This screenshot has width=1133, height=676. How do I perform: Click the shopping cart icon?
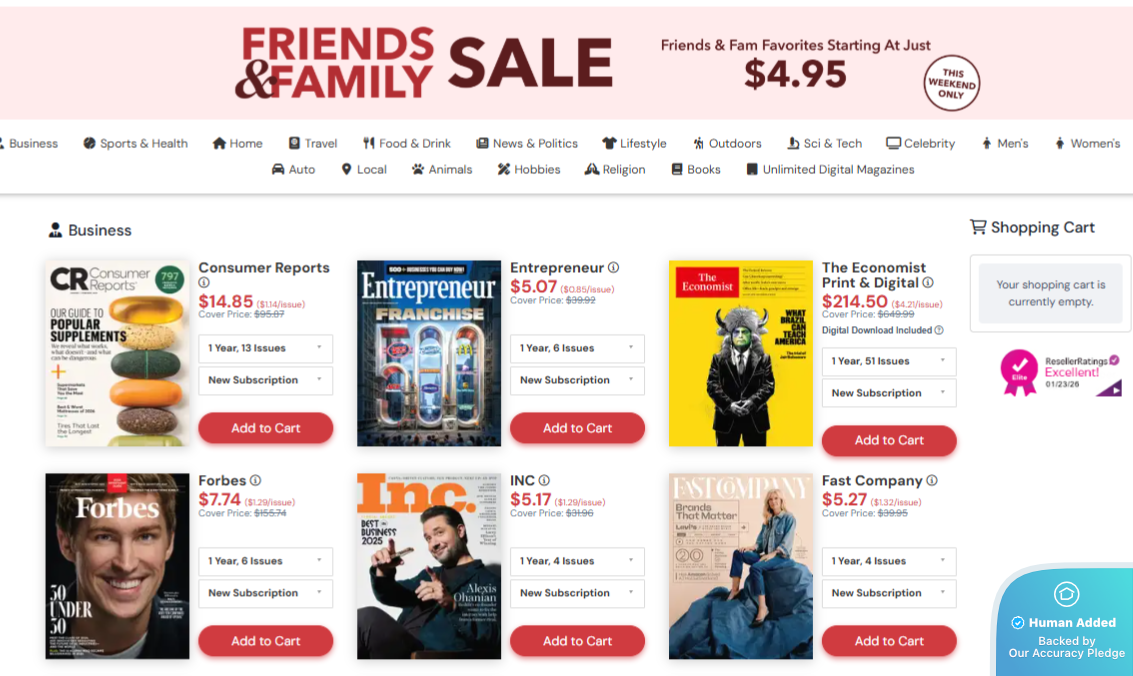pyautogui.click(x=978, y=228)
